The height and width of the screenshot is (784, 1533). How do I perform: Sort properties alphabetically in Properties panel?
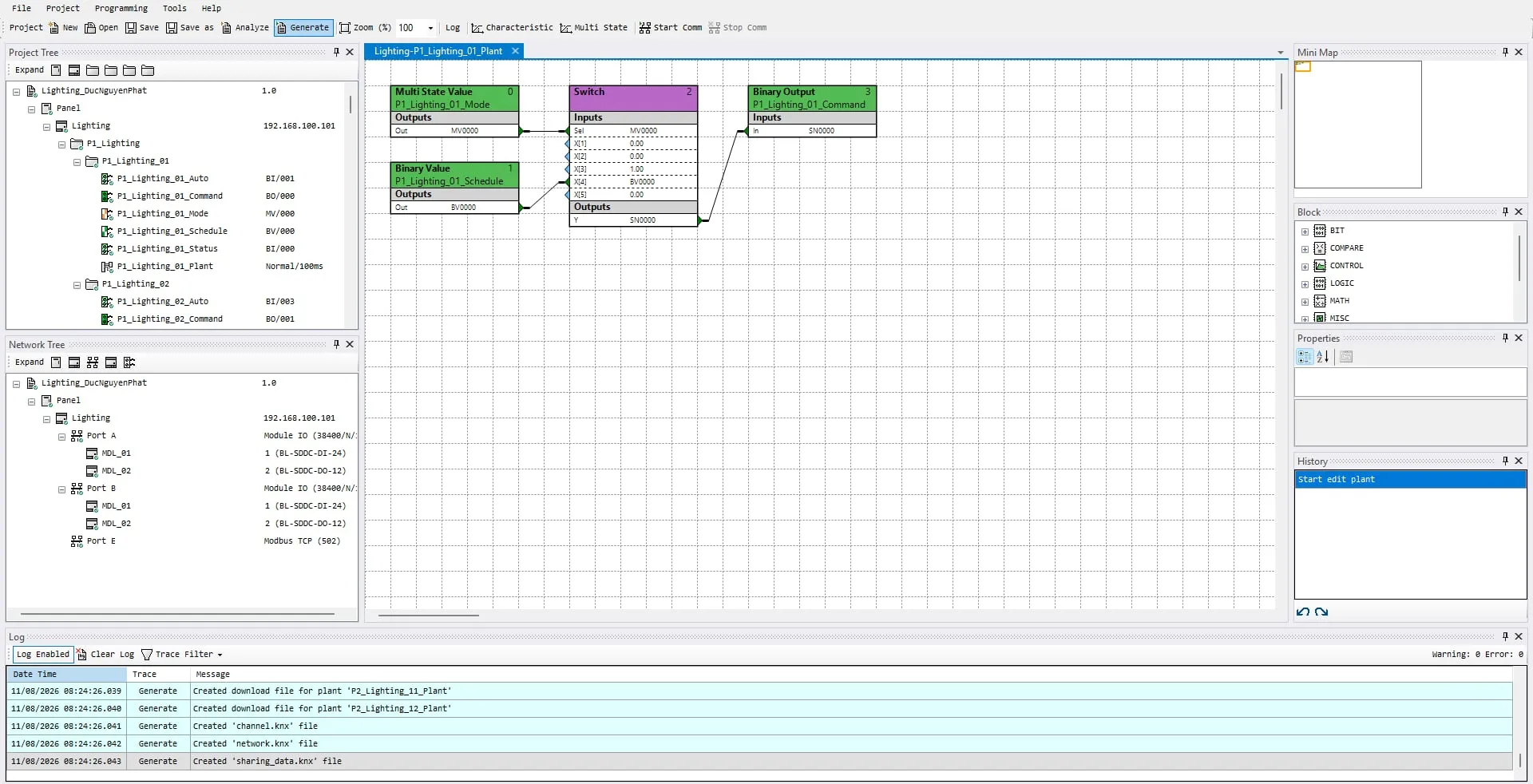1323,357
